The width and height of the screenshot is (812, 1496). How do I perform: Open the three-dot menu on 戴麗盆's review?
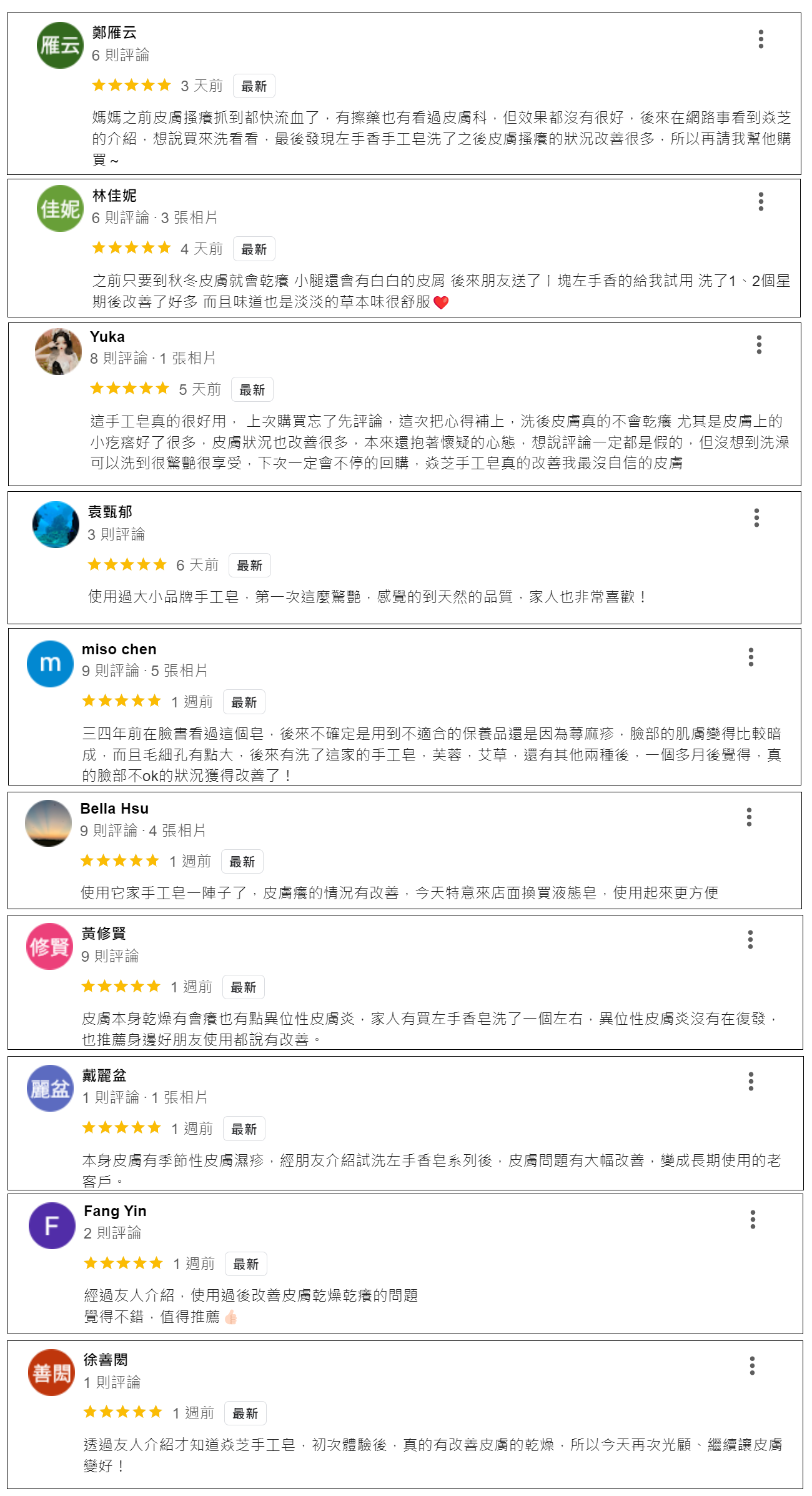(x=751, y=1081)
